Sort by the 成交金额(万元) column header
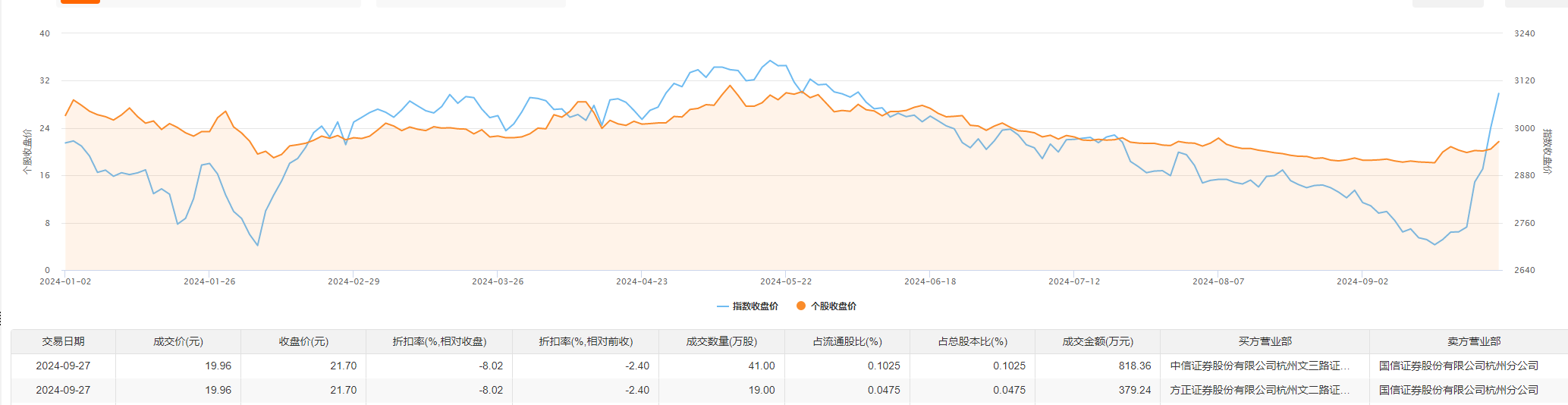1568x405 pixels. (x=1097, y=341)
